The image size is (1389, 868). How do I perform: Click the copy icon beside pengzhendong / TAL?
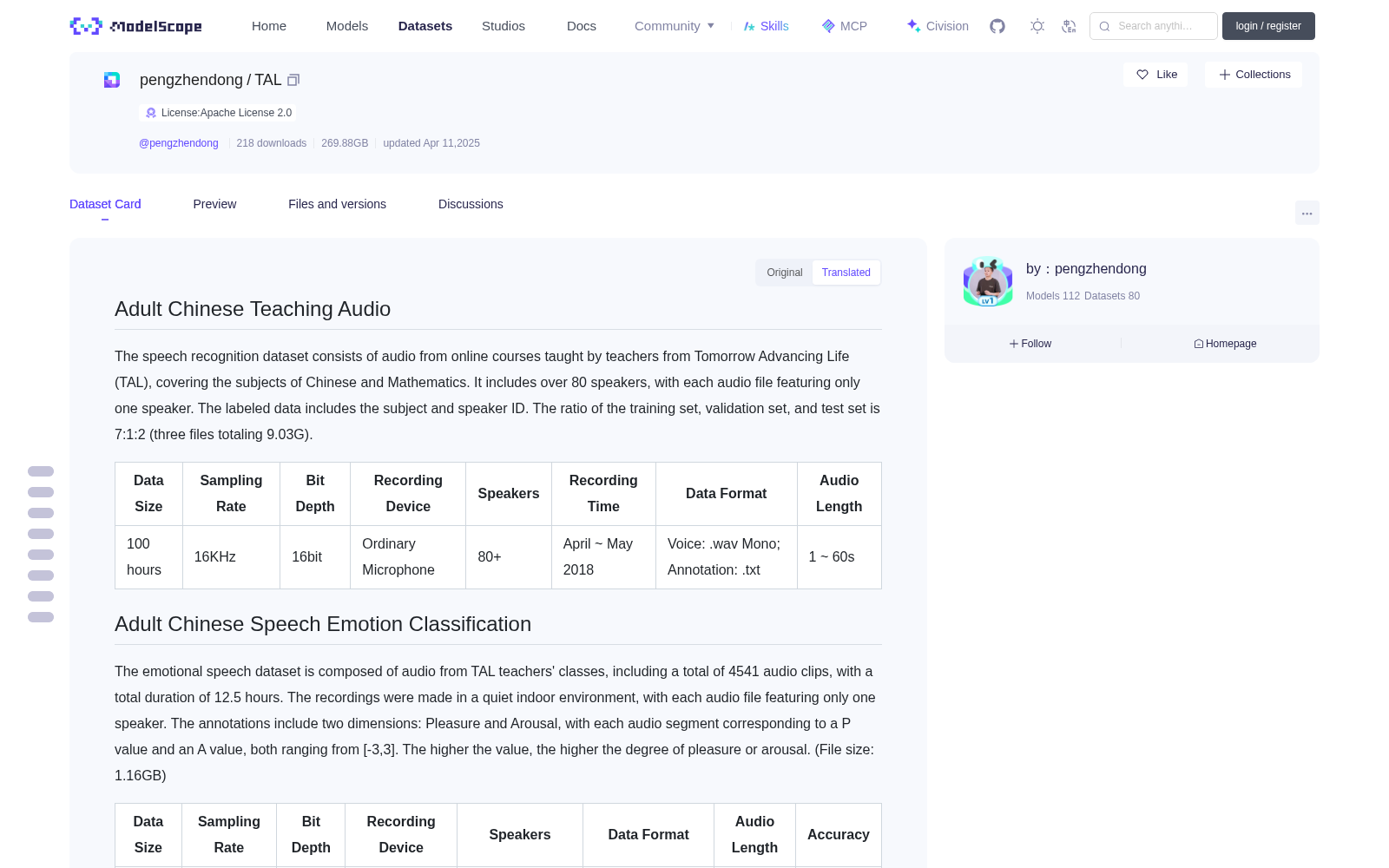(x=293, y=80)
